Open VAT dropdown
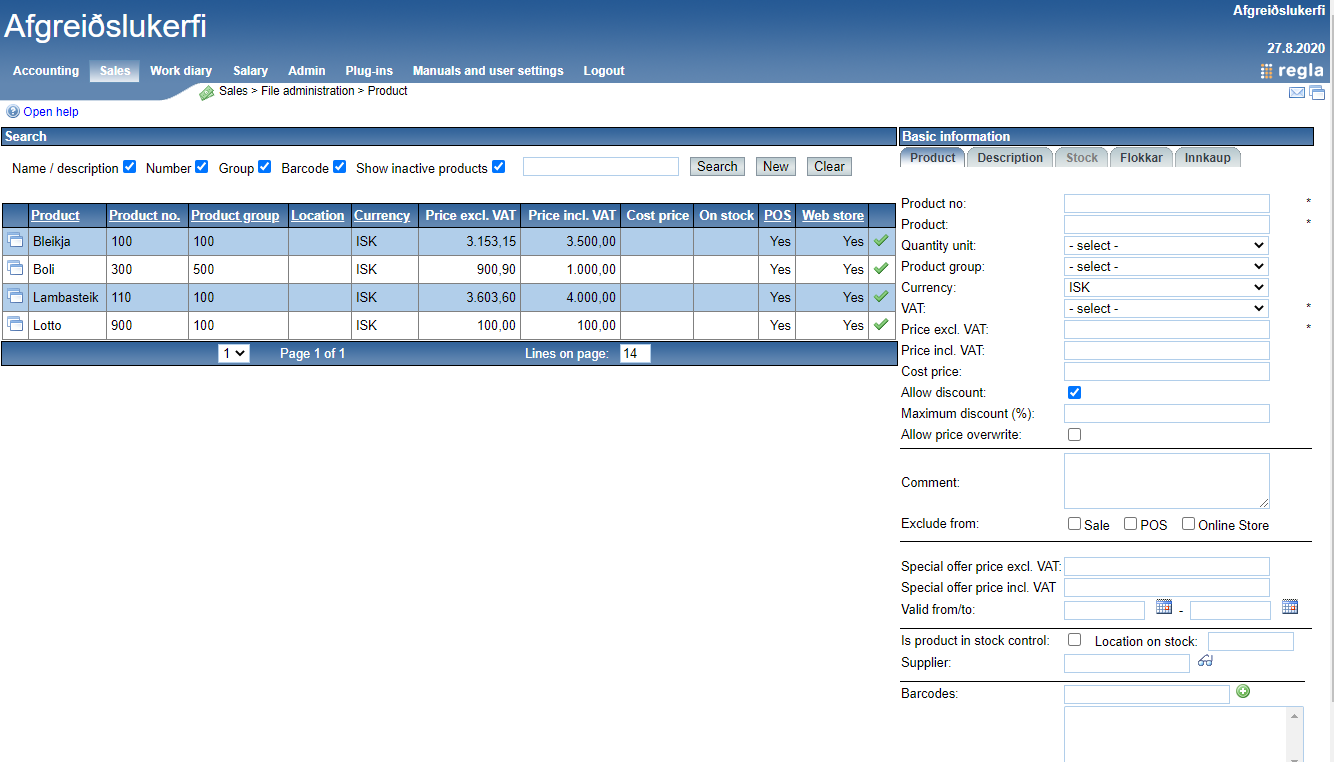 click(x=1166, y=308)
